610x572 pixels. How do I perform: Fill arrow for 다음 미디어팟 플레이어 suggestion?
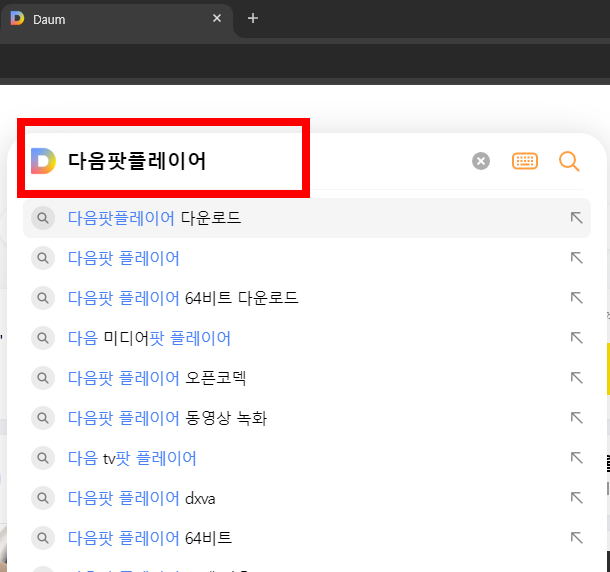[577, 338]
